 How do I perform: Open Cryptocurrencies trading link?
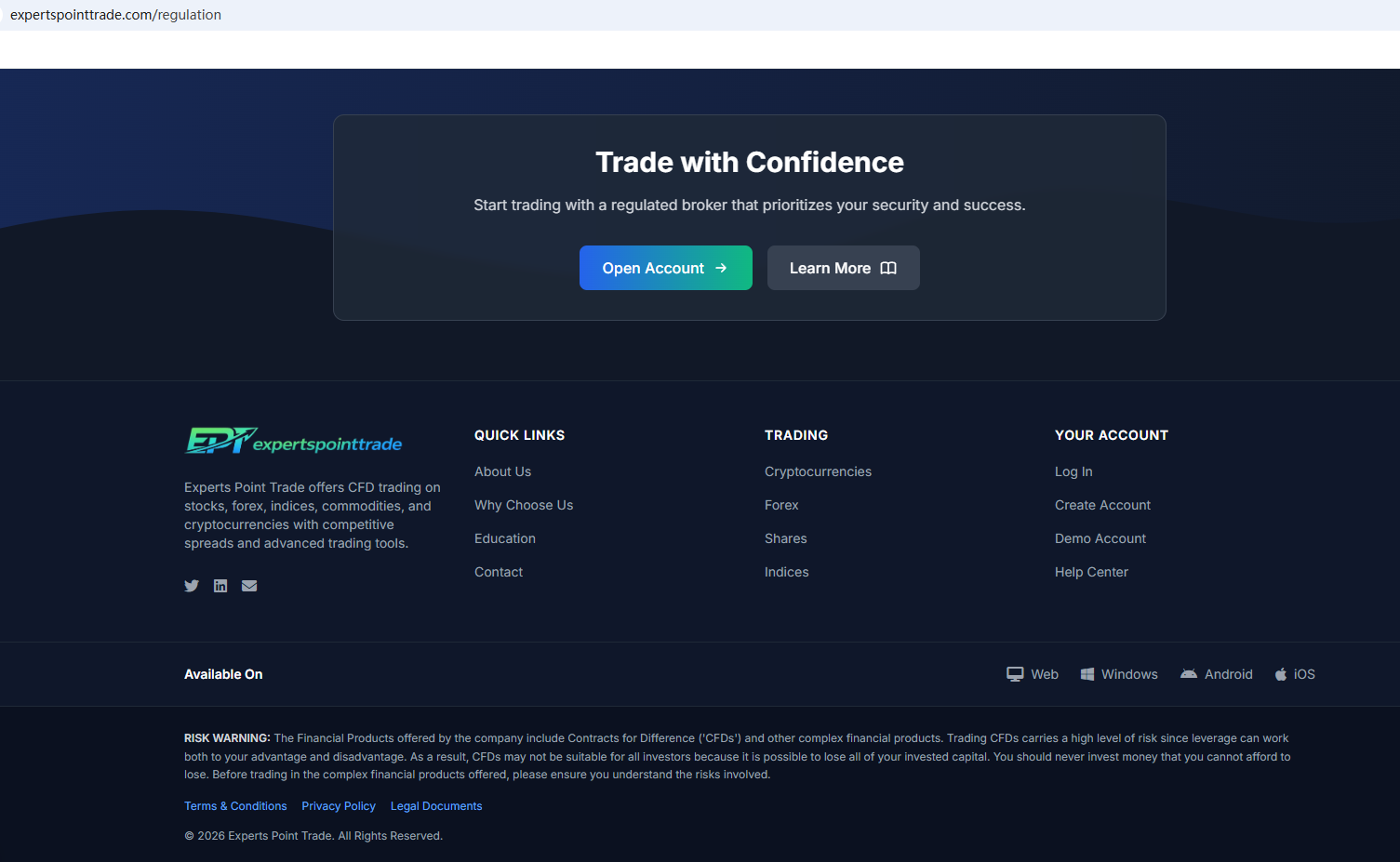(818, 471)
